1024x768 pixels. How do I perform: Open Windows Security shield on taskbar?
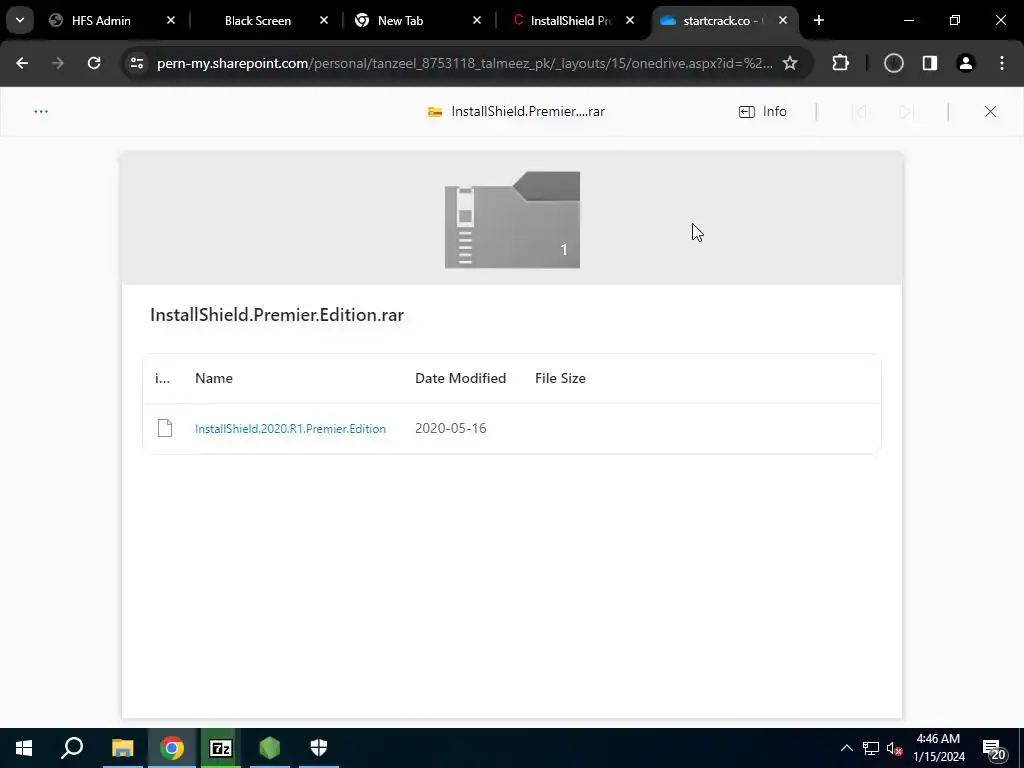319,748
